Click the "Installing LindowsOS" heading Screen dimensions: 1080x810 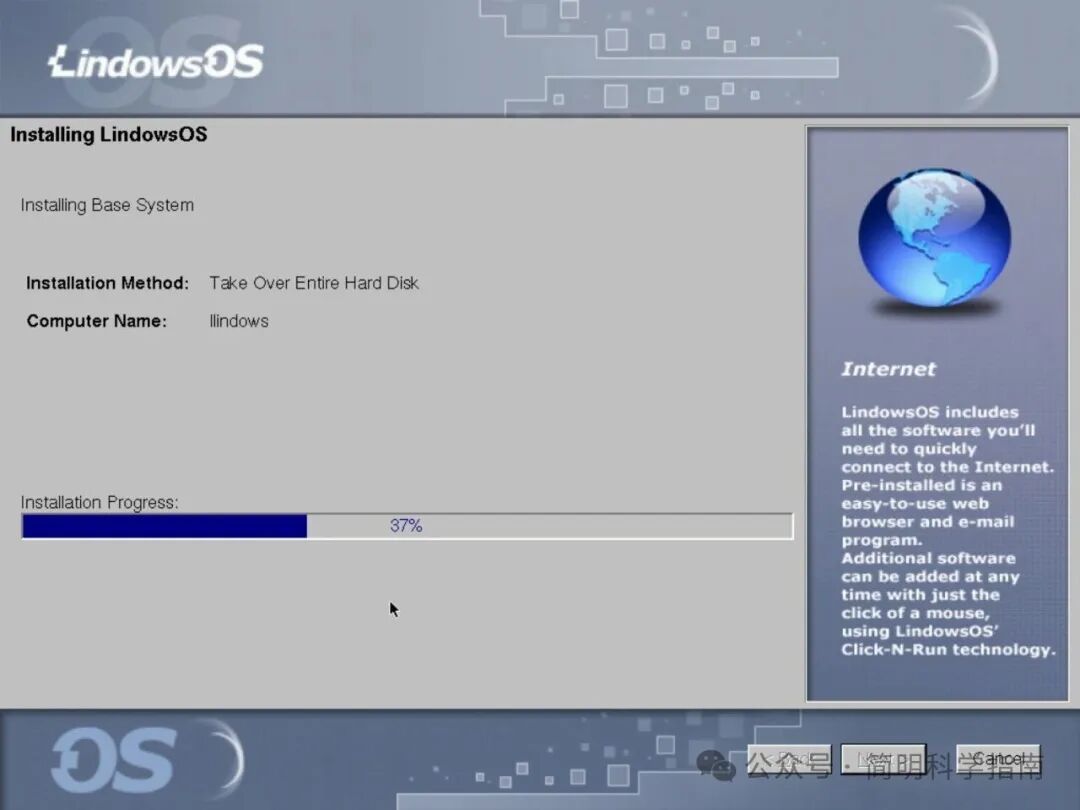click(109, 134)
